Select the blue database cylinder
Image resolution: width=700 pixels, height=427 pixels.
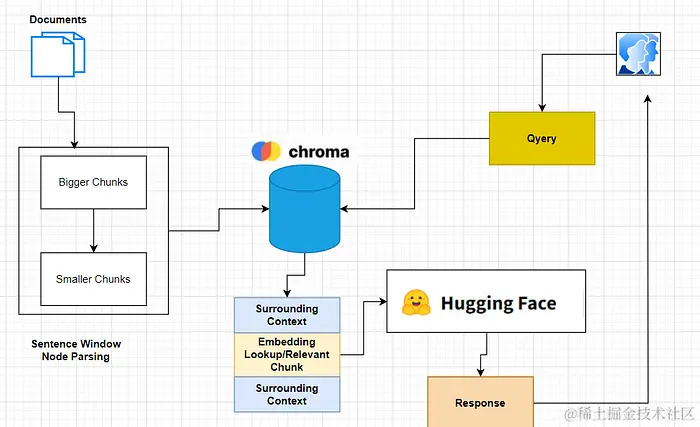pos(304,209)
